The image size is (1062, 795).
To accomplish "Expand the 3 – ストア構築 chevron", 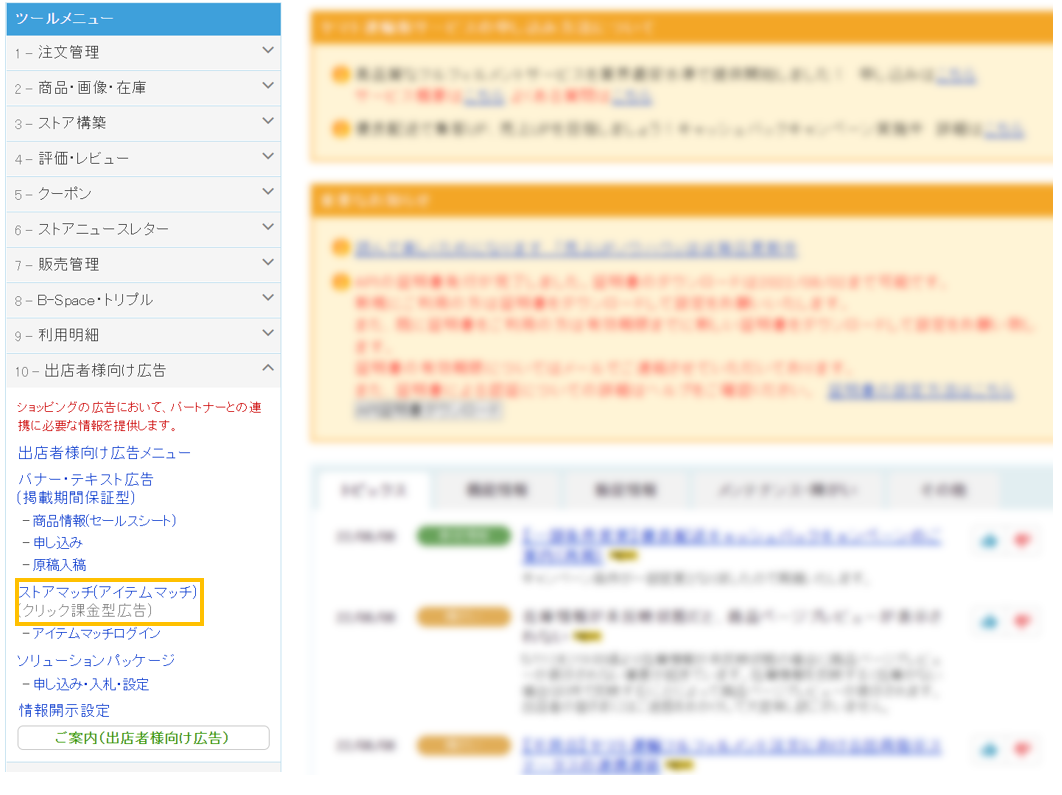I will point(268,121).
